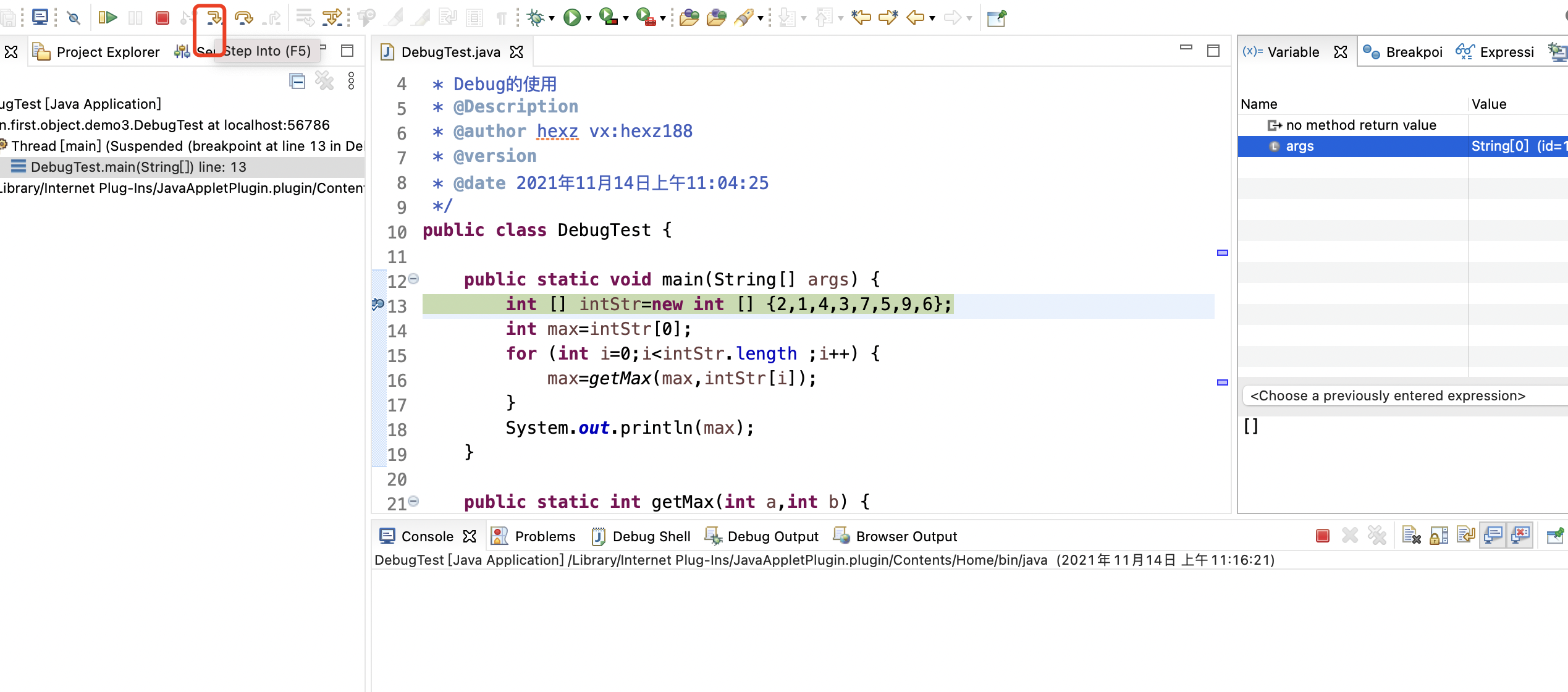
Task: Toggle Show Console on Standard Error
Action: click(1520, 535)
